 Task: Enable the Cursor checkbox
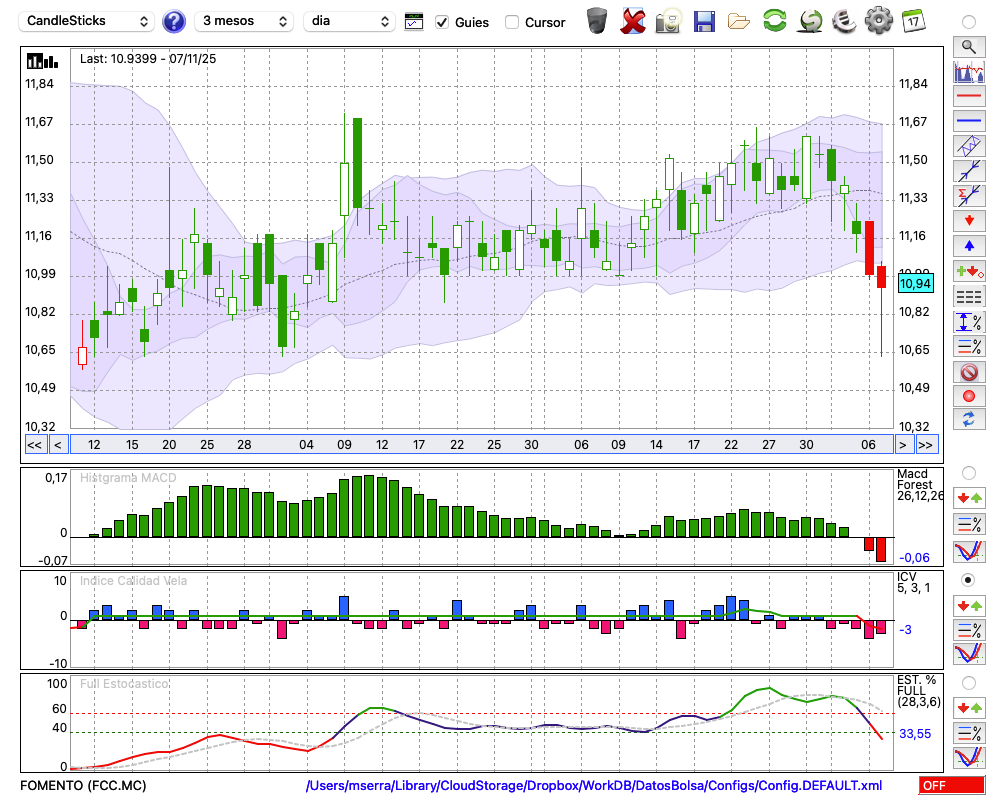(512, 22)
